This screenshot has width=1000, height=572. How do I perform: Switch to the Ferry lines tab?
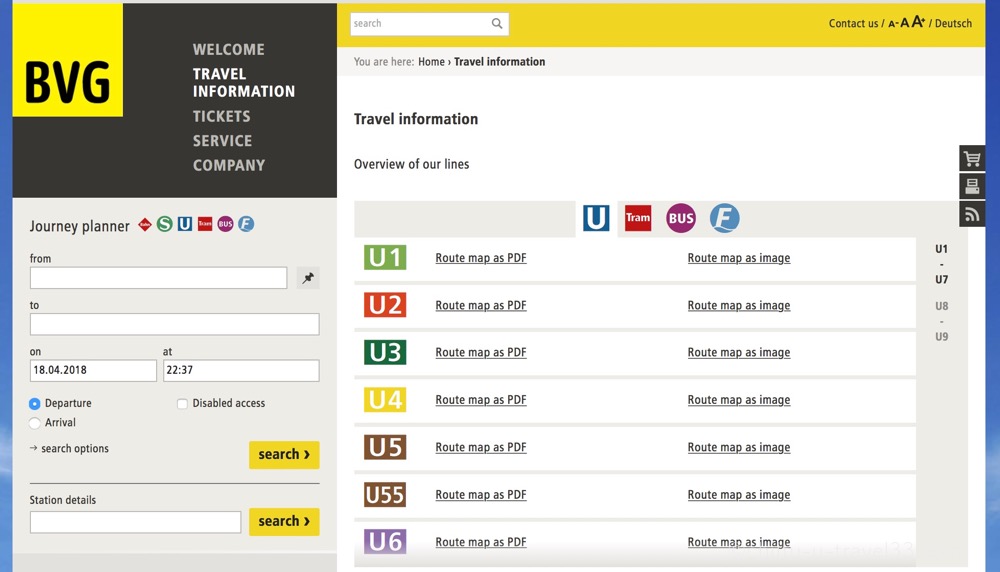pyautogui.click(x=724, y=218)
